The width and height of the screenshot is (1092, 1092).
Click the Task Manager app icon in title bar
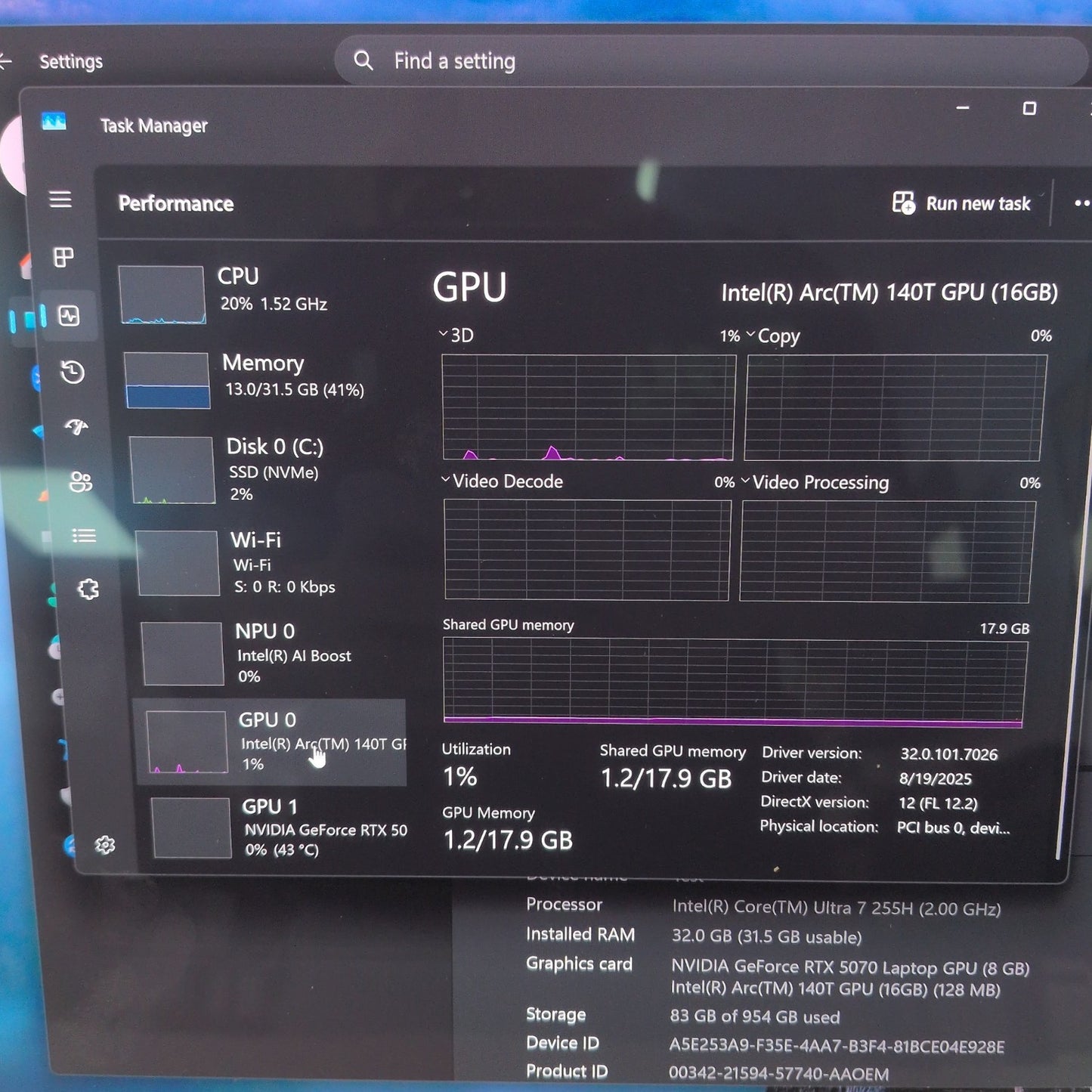pos(54,122)
